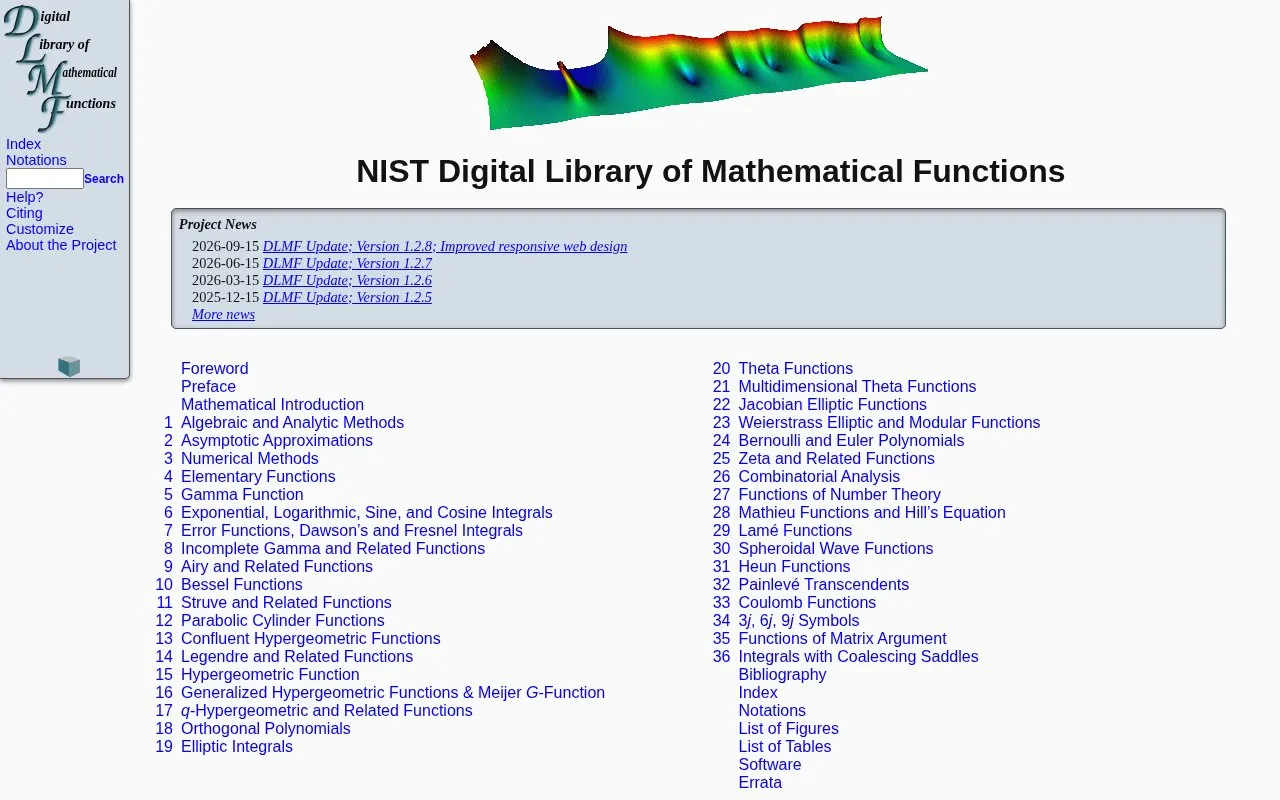Image resolution: width=1280 pixels, height=800 pixels.
Task: Open Painlevé Transcendents chapter
Action: [823, 584]
